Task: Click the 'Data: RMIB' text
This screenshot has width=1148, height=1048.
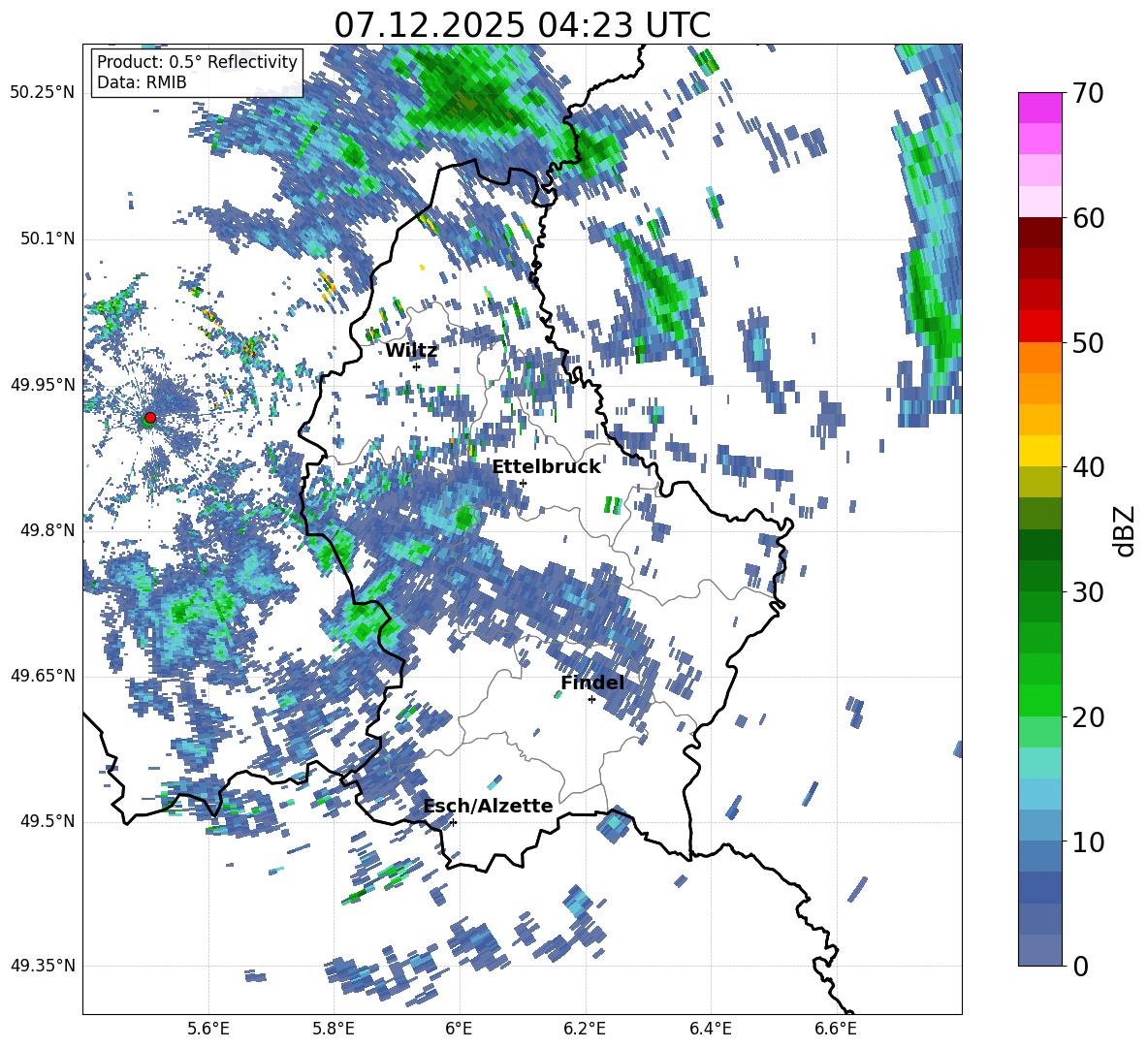Action: (142, 82)
